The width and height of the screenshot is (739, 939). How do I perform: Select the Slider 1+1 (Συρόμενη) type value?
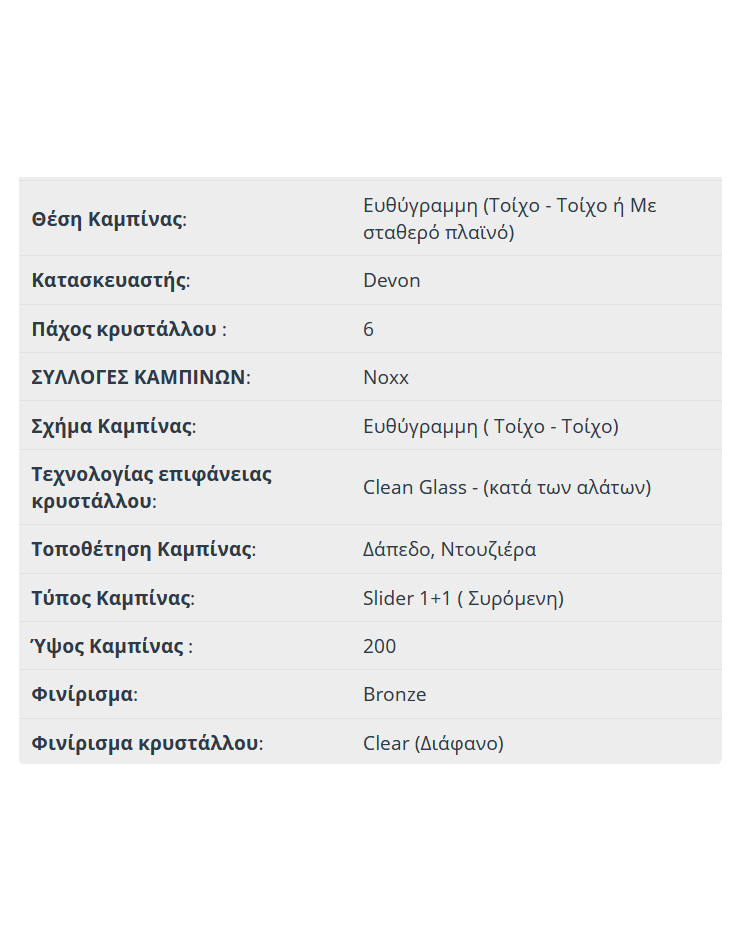click(x=464, y=598)
